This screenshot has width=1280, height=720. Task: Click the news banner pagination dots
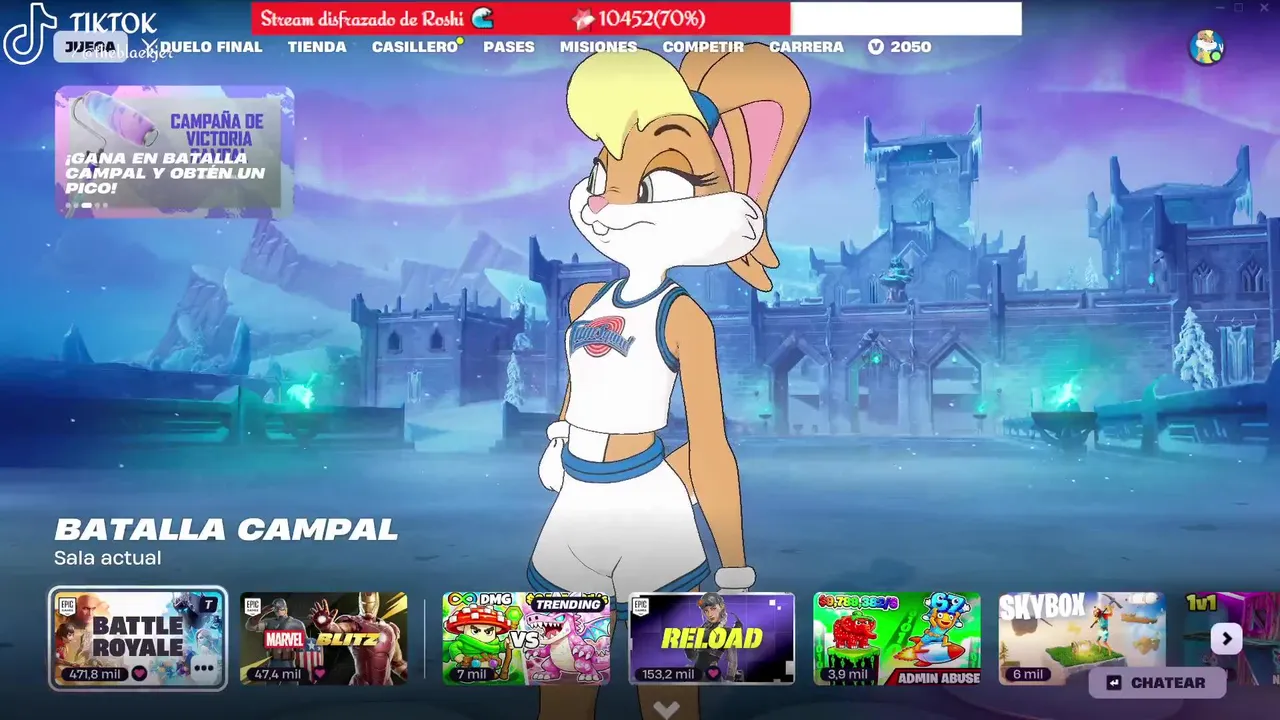point(85,206)
